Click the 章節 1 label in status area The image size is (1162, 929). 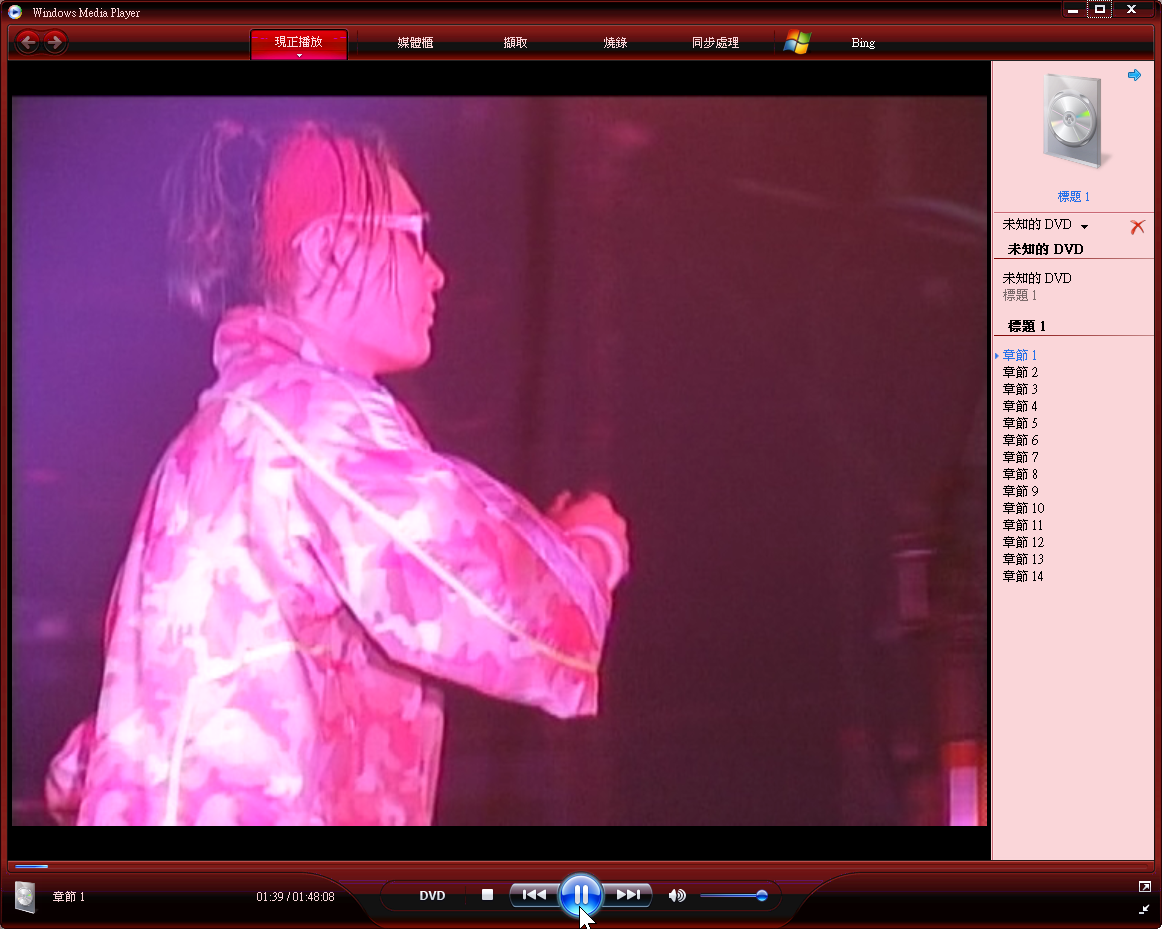click(x=69, y=896)
